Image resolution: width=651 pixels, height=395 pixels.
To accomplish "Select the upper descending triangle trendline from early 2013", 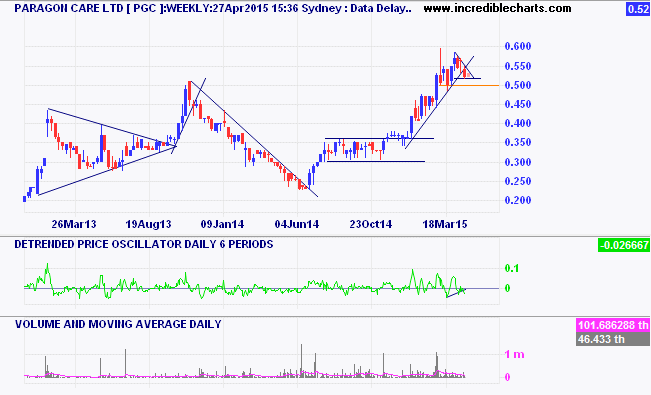I will point(112,127).
